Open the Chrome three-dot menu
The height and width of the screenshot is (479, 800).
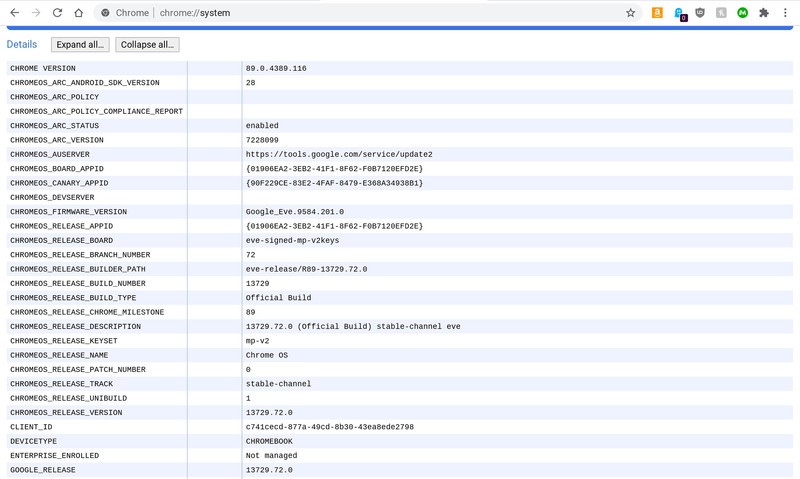point(785,13)
